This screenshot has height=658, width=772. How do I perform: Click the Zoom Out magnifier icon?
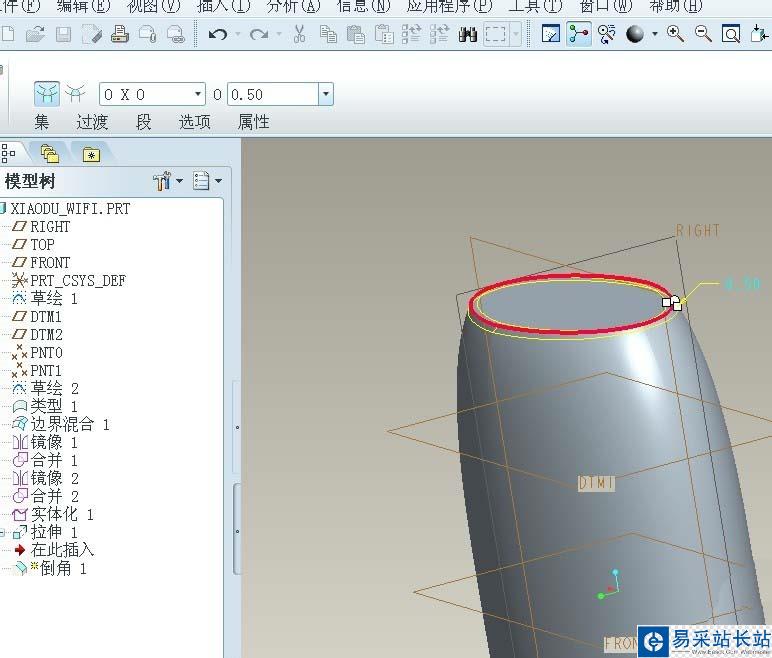tap(703, 34)
